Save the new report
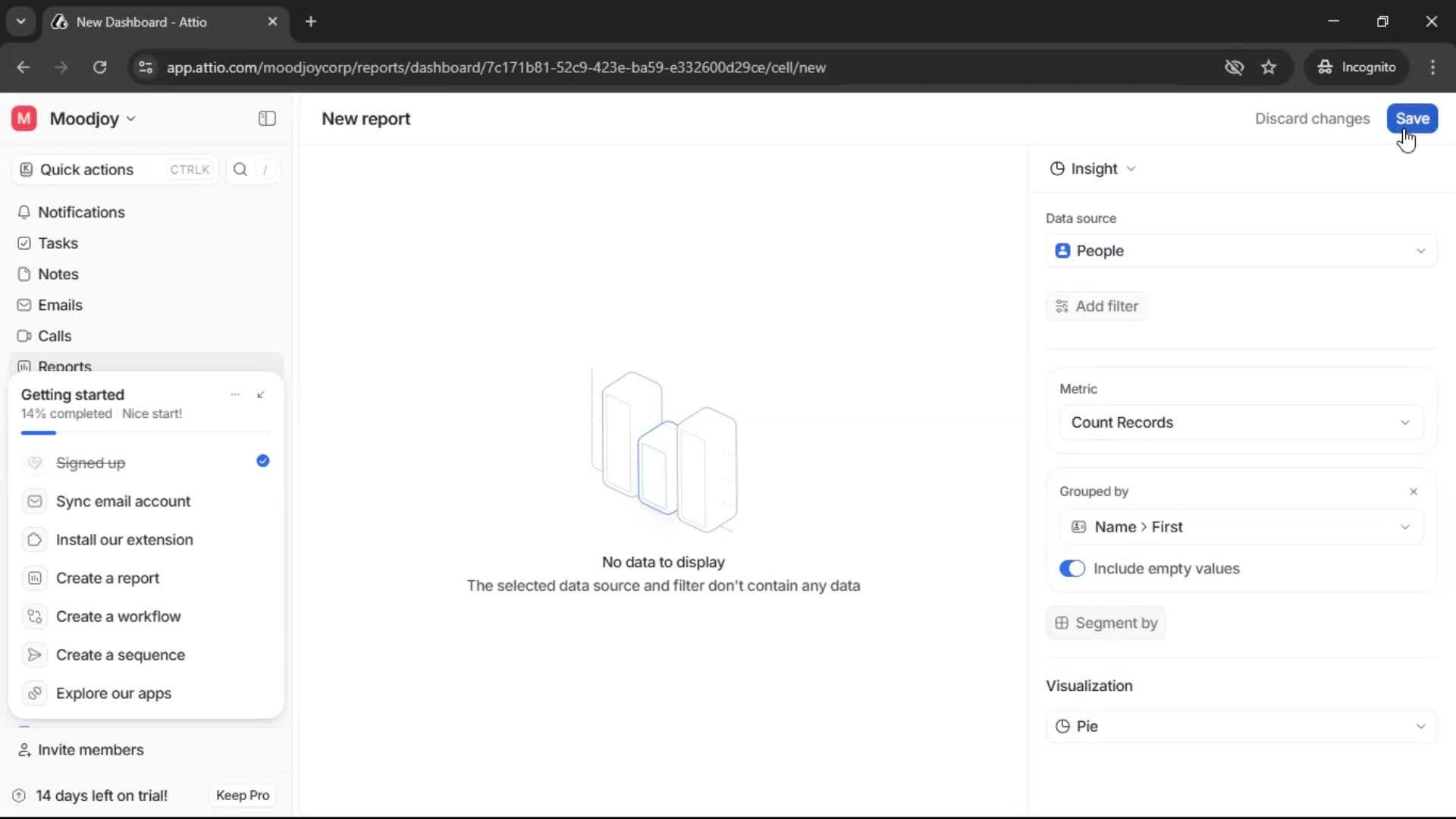This screenshot has width=1456, height=819. (1412, 118)
